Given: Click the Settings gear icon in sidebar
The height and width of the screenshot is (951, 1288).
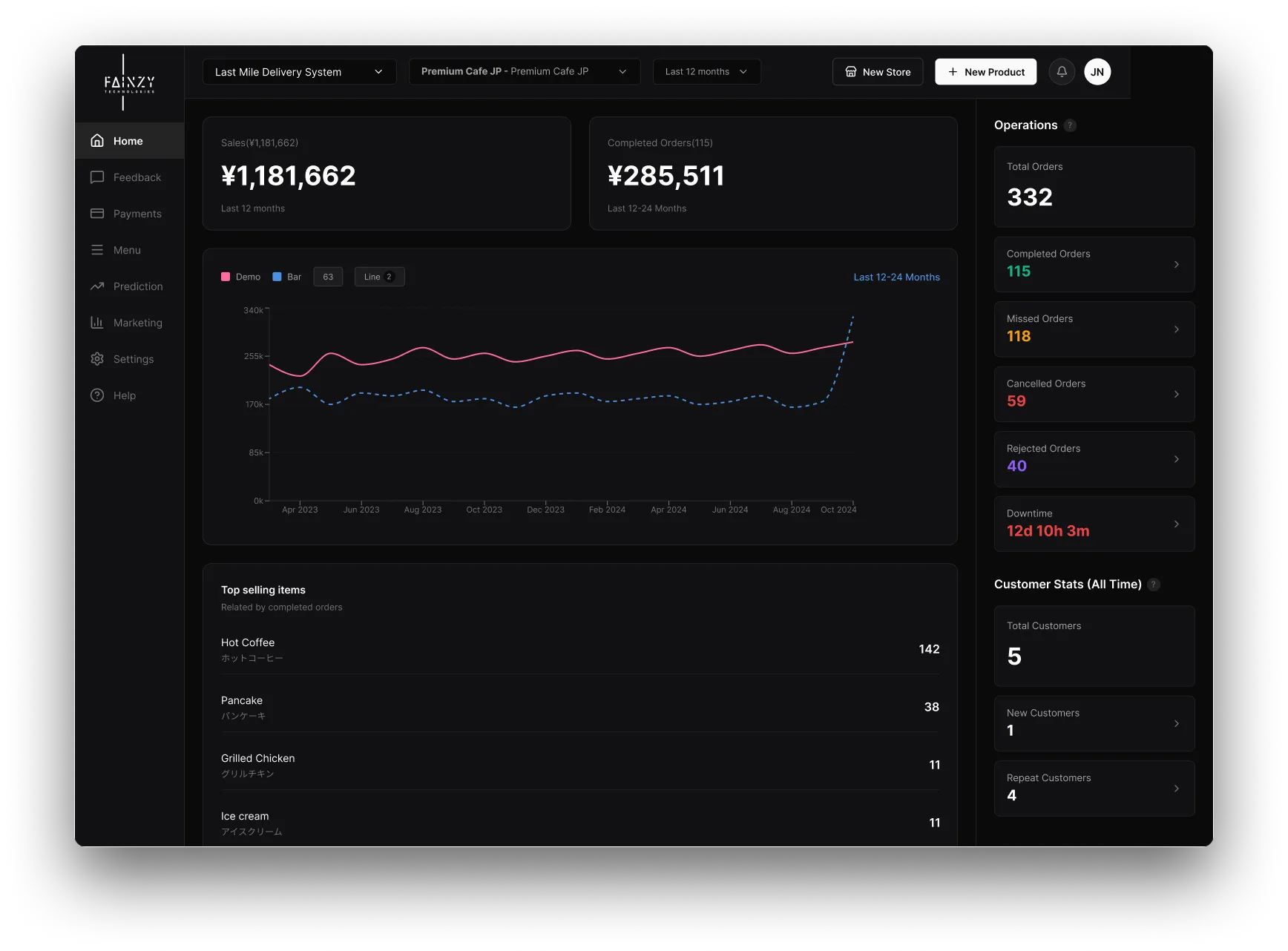Looking at the screenshot, I should tap(97, 359).
